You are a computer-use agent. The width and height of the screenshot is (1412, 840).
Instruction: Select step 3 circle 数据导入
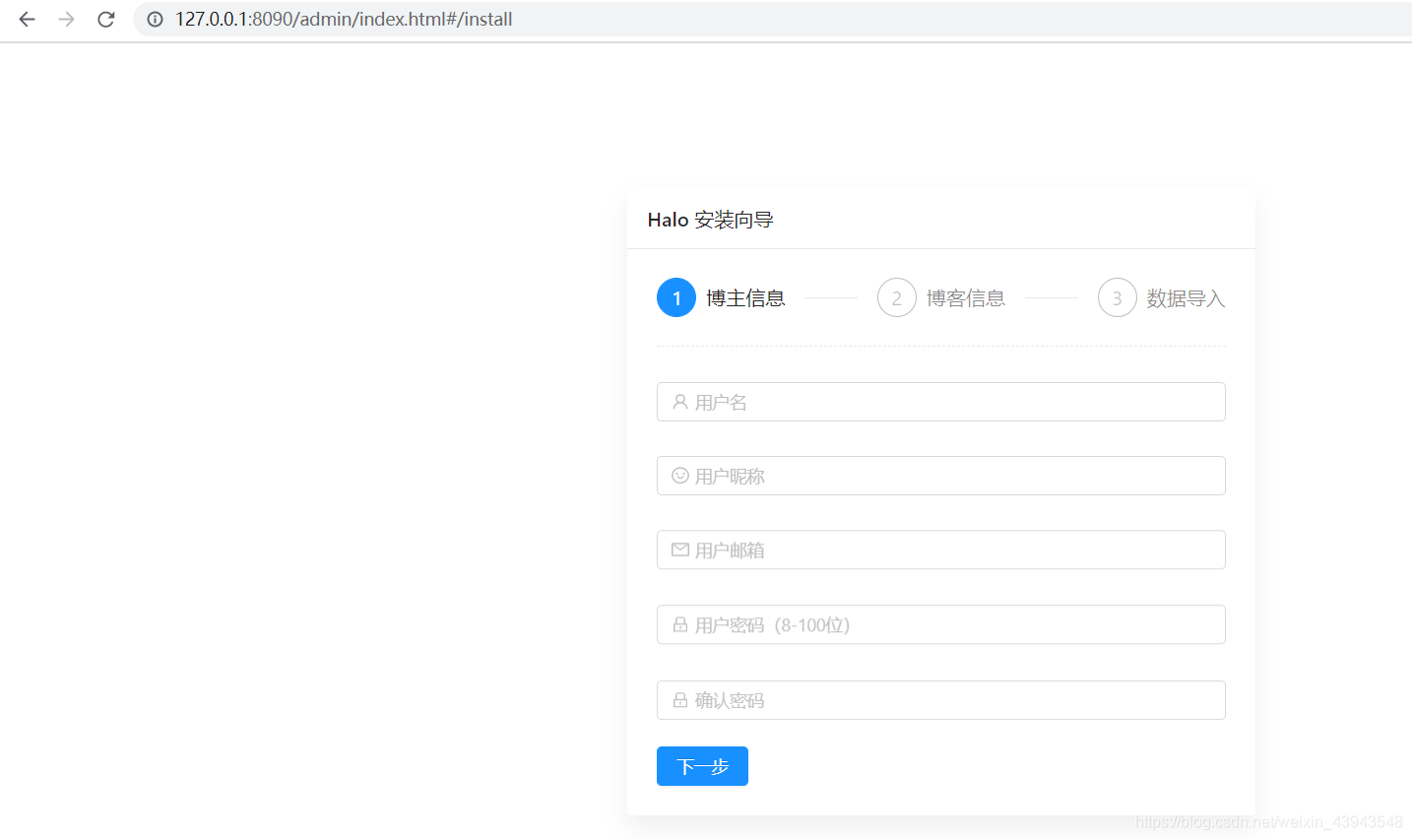pyautogui.click(x=1118, y=297)
